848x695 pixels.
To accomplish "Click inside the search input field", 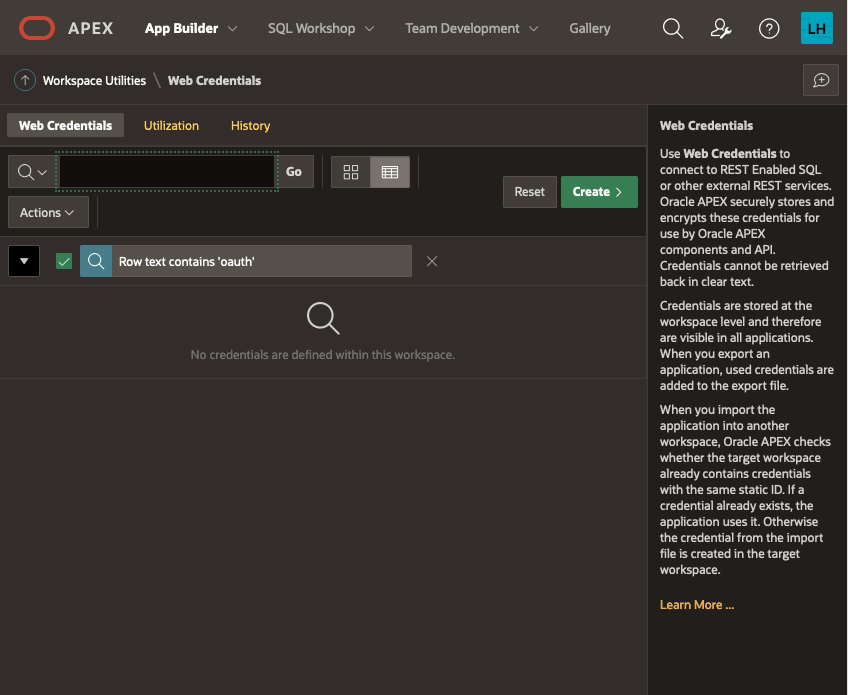I will coord(165,171).
